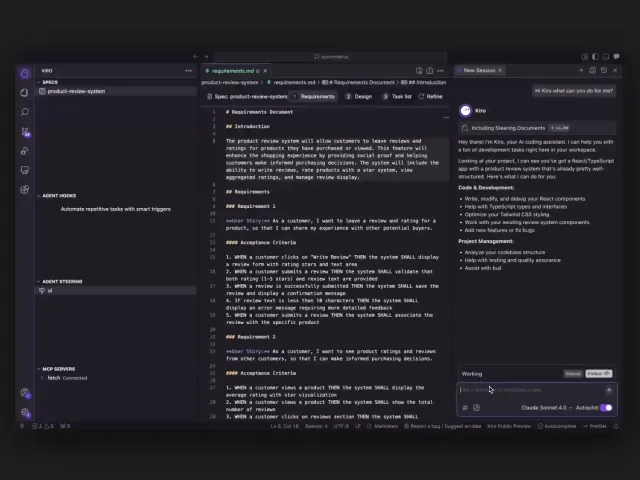Collapse the SPECS section
Image resolution: width=640 pixels, height=480 pixels.
tap(50, 82)
